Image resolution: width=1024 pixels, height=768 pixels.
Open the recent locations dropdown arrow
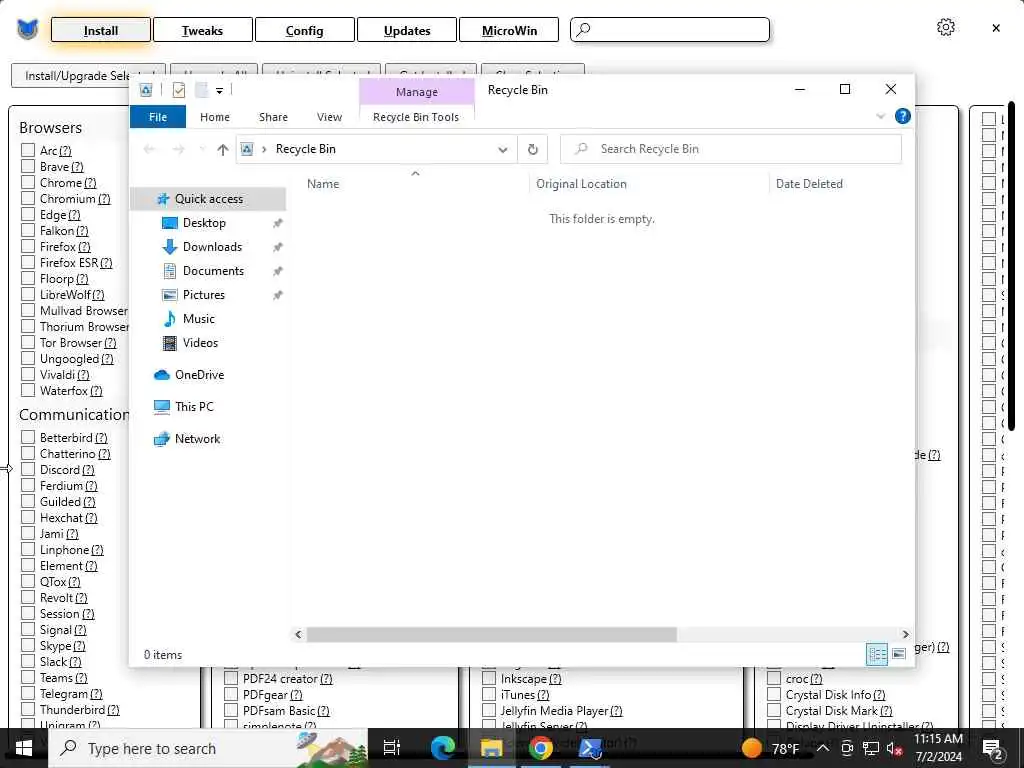tap(202, 150)
